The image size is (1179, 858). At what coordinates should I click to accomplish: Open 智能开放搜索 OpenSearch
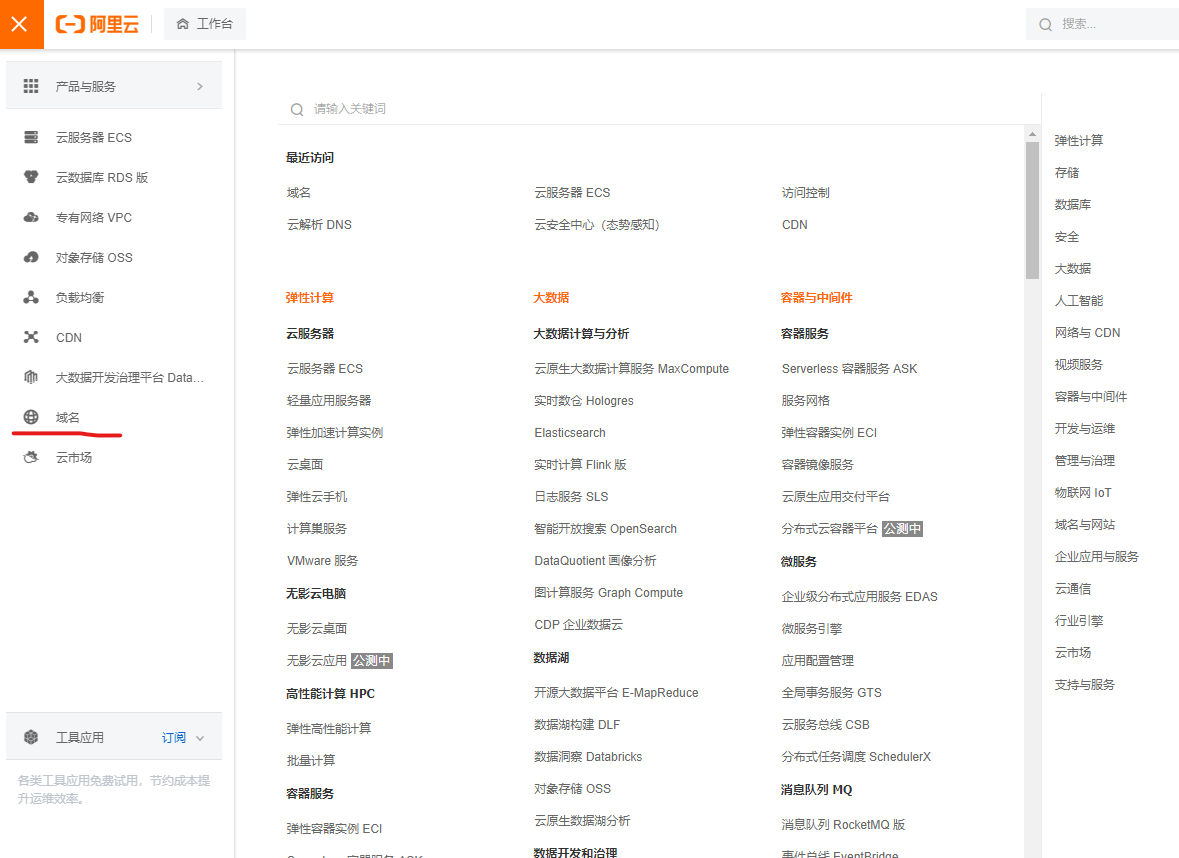point(605,529)
